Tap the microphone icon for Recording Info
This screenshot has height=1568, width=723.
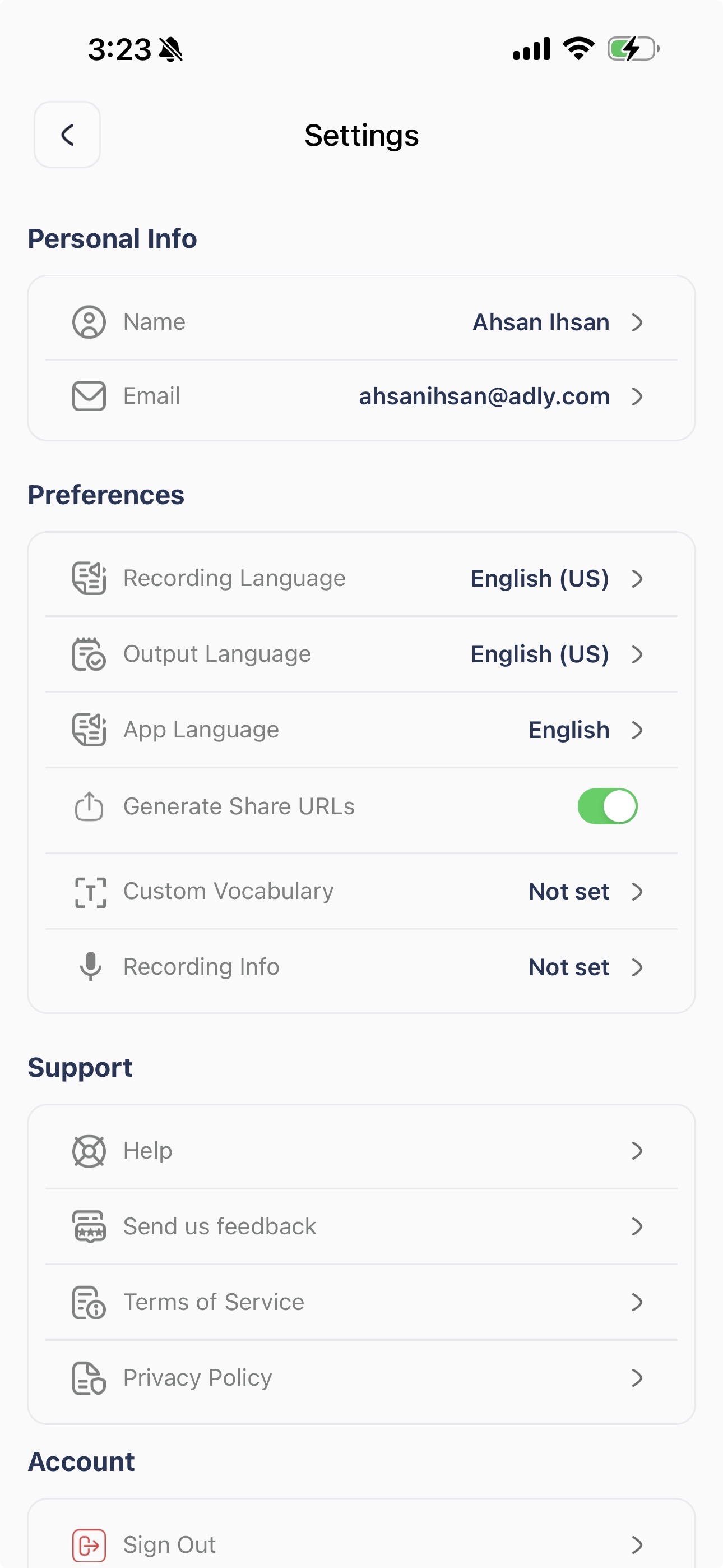coord(90,967)
